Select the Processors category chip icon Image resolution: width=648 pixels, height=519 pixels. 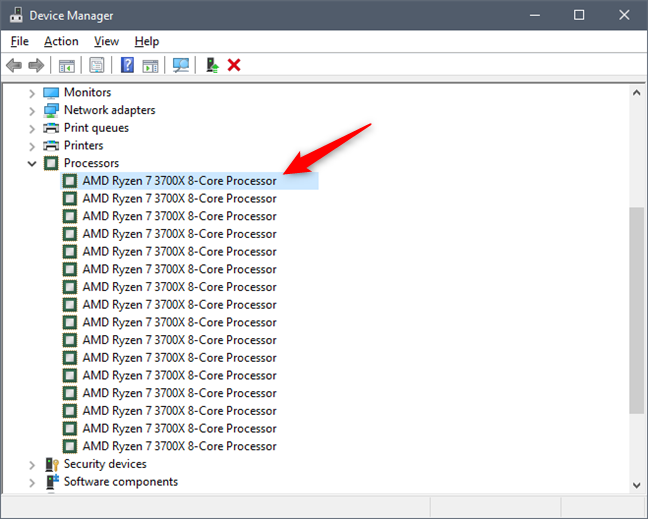(51, 163)
